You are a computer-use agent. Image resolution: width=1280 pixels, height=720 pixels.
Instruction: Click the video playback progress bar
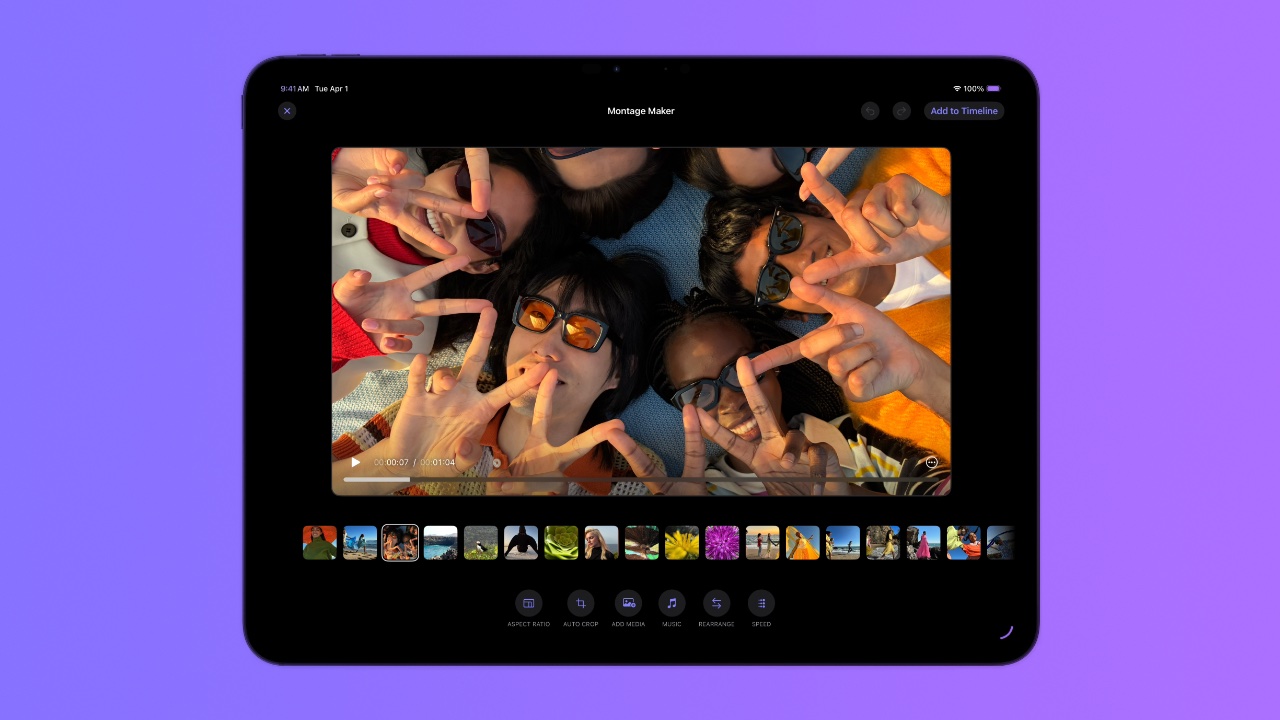click(640, 479)
